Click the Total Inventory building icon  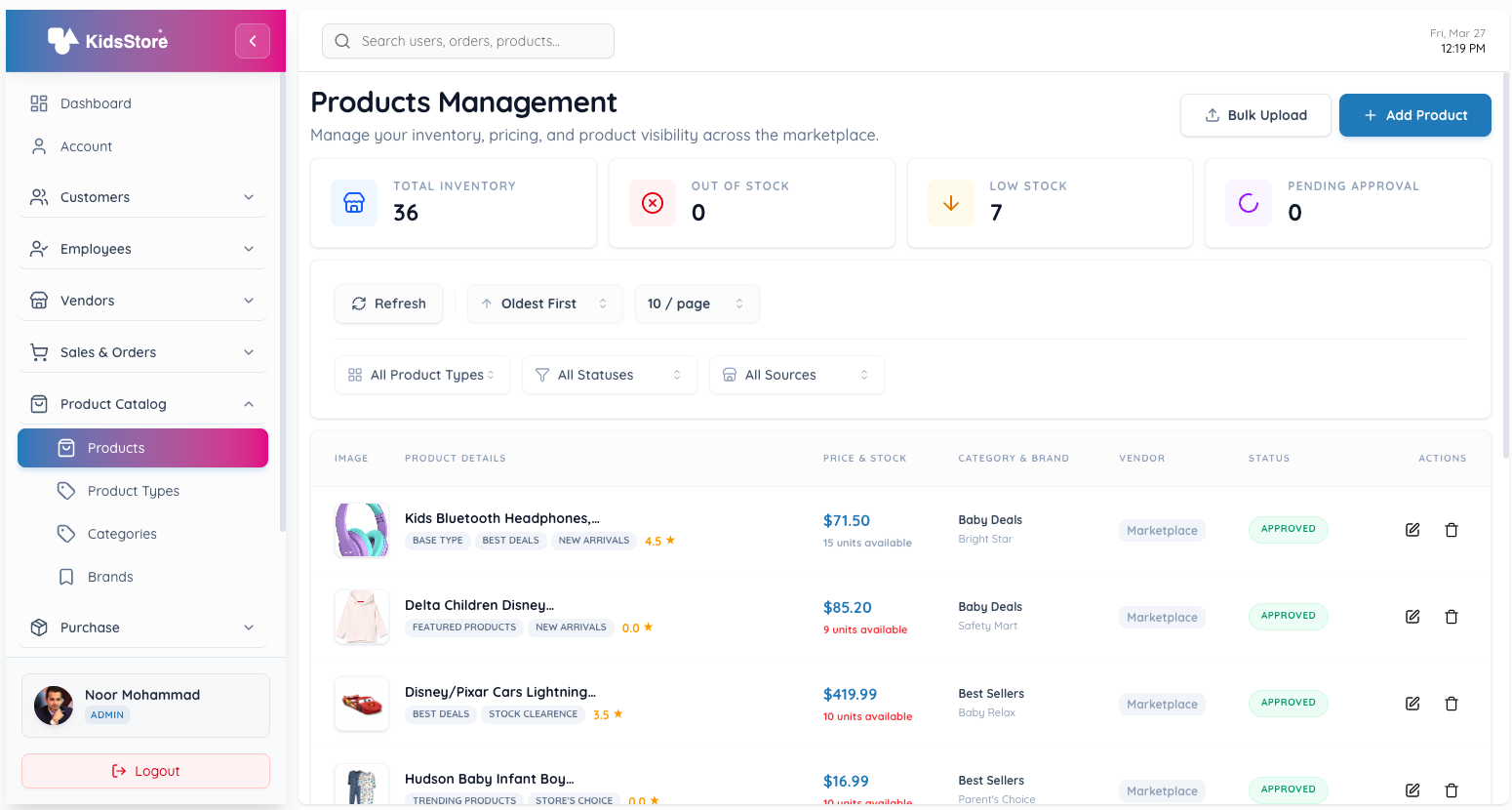pos(353,202)
